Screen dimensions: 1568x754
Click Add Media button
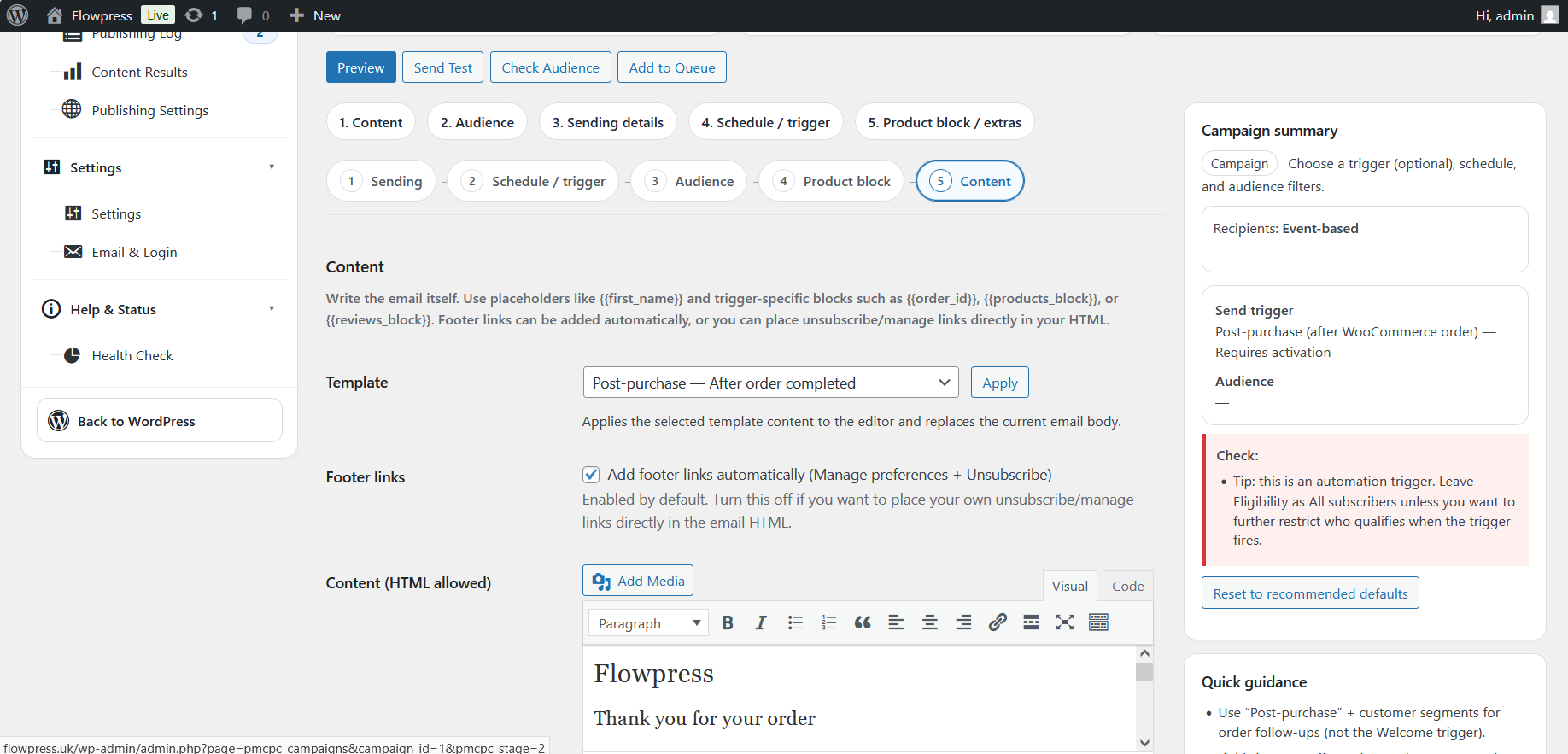[x=637, y=581]
